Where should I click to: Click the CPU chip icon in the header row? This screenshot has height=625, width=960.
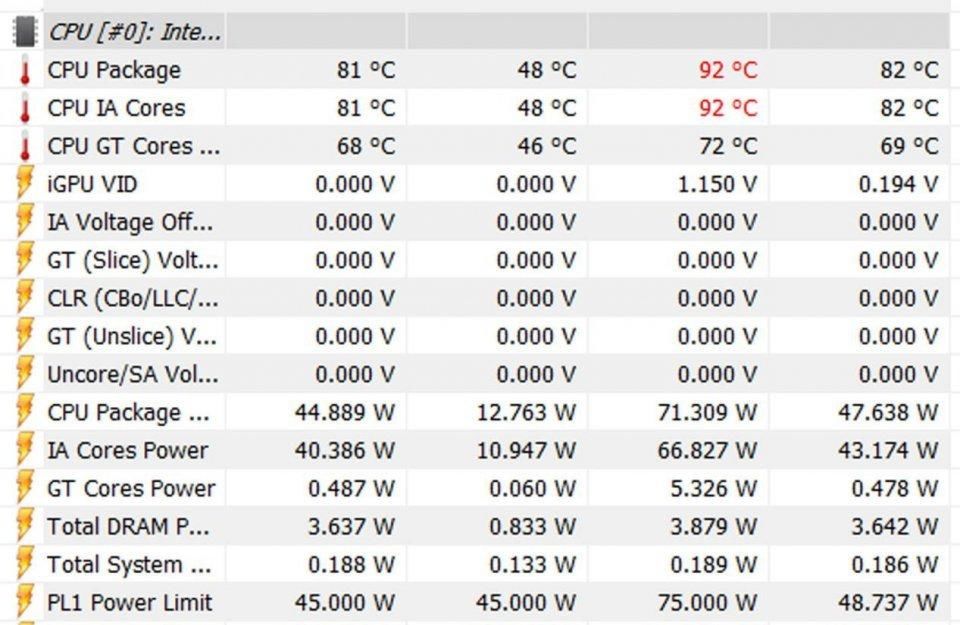click(x=25, y=31)
